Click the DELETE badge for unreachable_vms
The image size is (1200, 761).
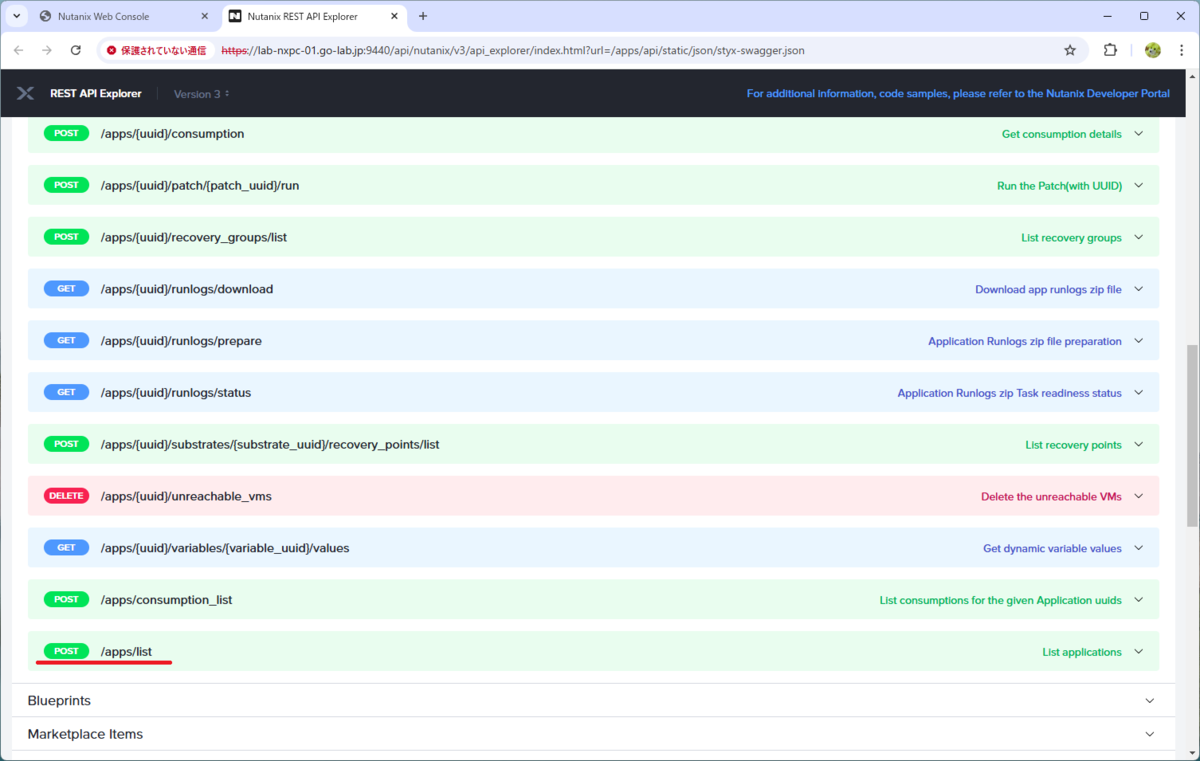(x=66, y=496)
